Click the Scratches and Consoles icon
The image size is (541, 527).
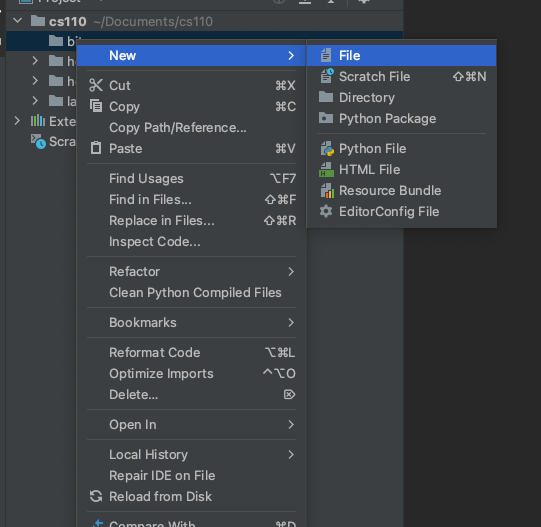[x=38, y=141]
